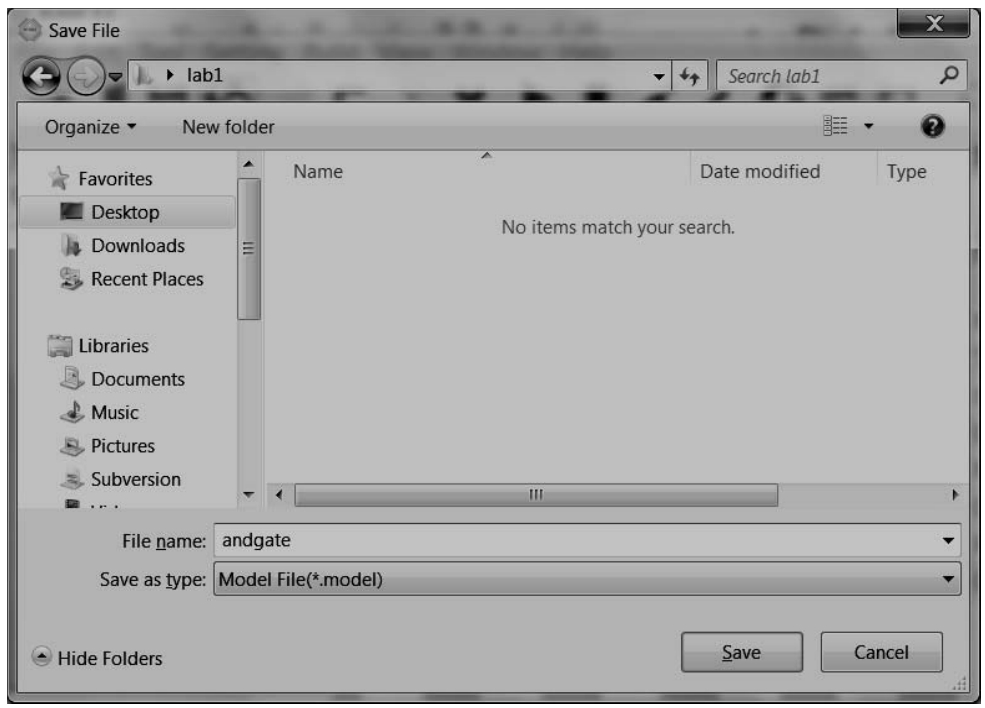
Task: Open the address bar history dropdown
Action: pos(658,77)
